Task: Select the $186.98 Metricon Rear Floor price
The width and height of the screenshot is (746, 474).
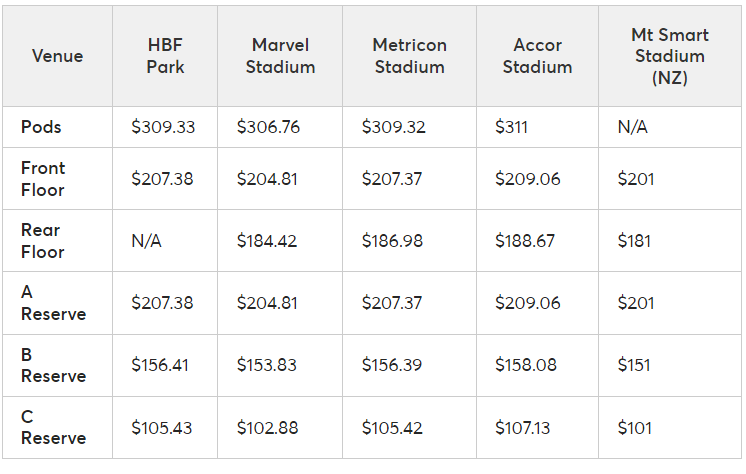Action: coord(392,241)
